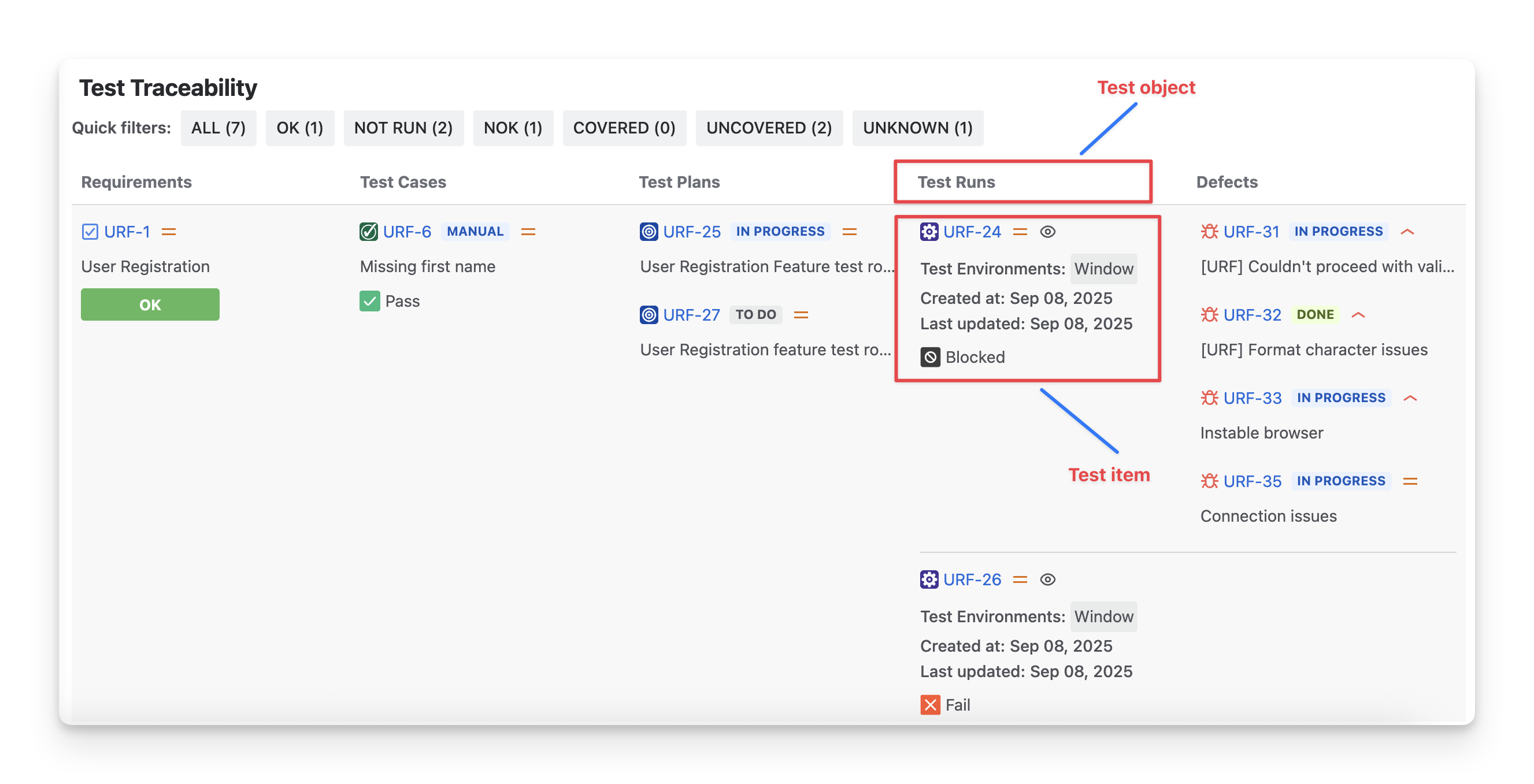Click the URF-24 test run gear icon
The width and height of the screenshot is (1534, 784).
point(929,232)
